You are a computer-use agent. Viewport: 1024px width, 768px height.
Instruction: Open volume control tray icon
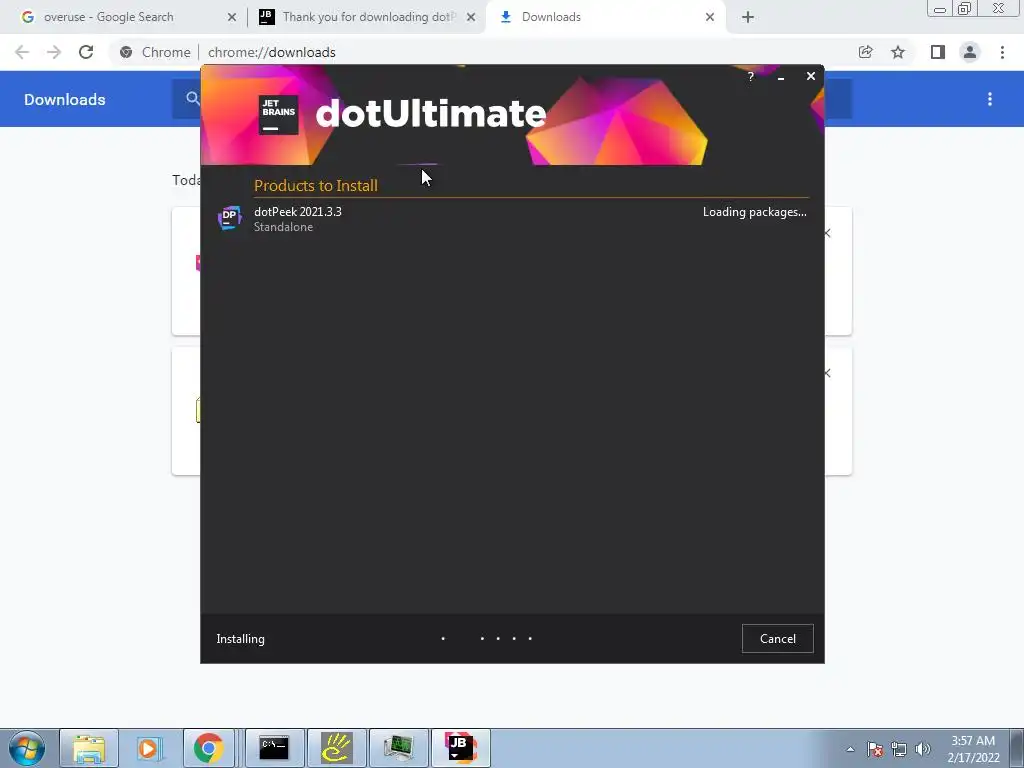pyautogui.click(x=923, y=749)
